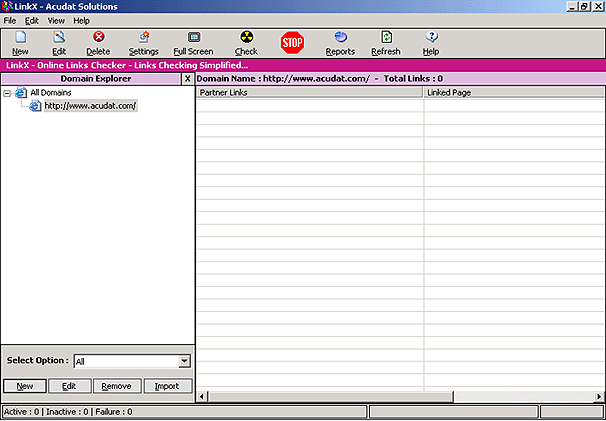The image size is (606, 421).
Task: Click the Edit button in Domain Explorer
Action: 69,386
